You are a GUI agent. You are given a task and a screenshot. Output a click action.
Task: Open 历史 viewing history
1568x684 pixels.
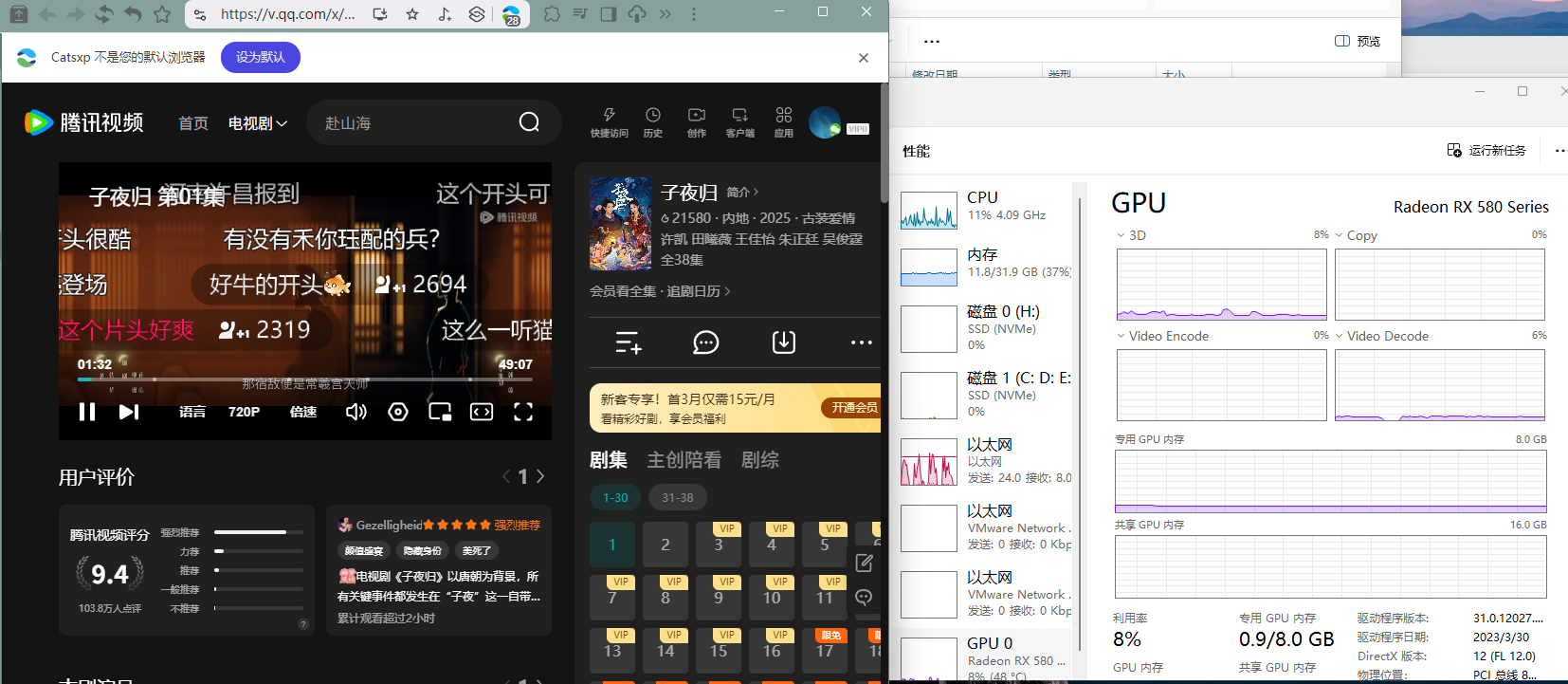653,122
